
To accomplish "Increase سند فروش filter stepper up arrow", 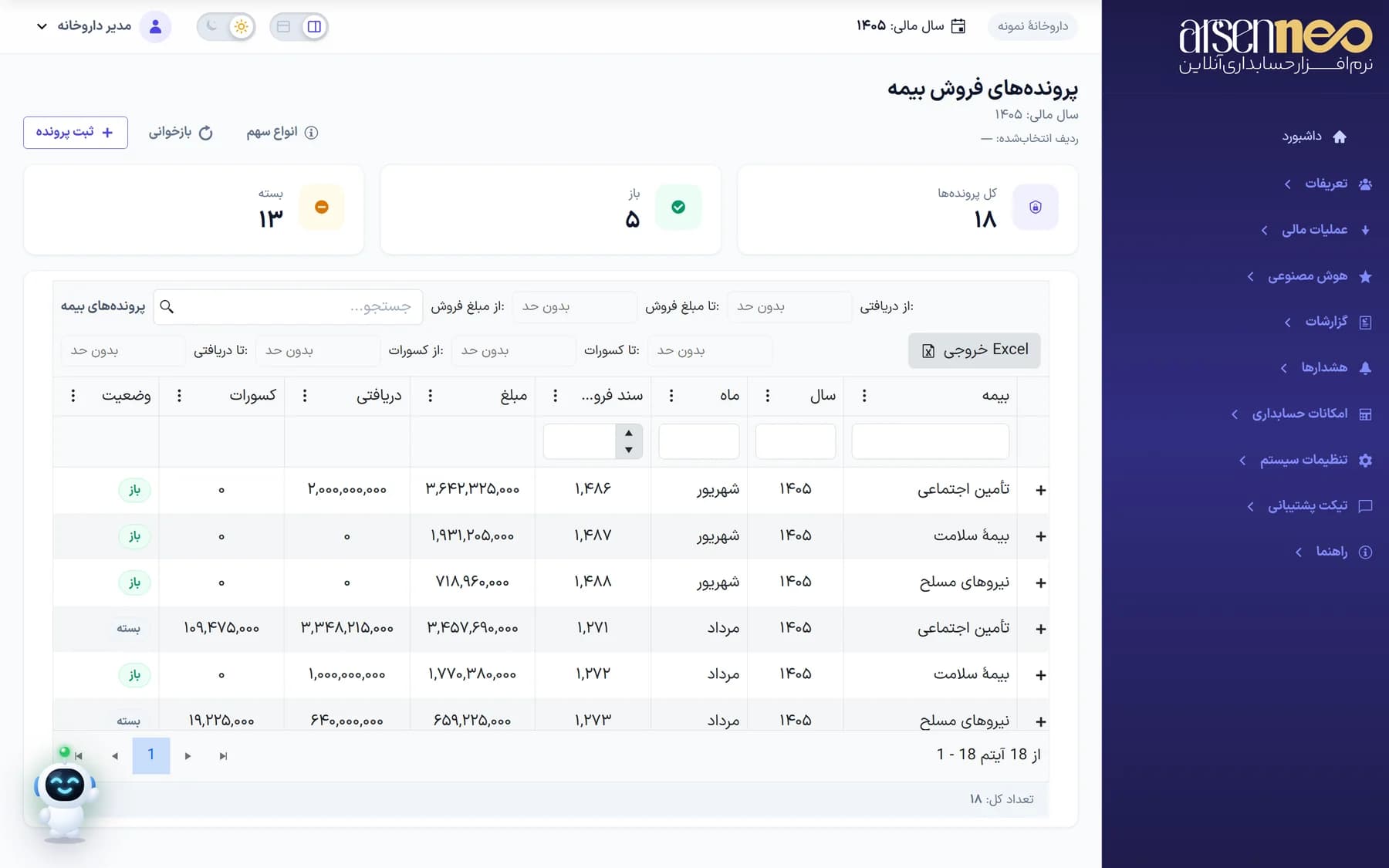I will coord(629,433).
